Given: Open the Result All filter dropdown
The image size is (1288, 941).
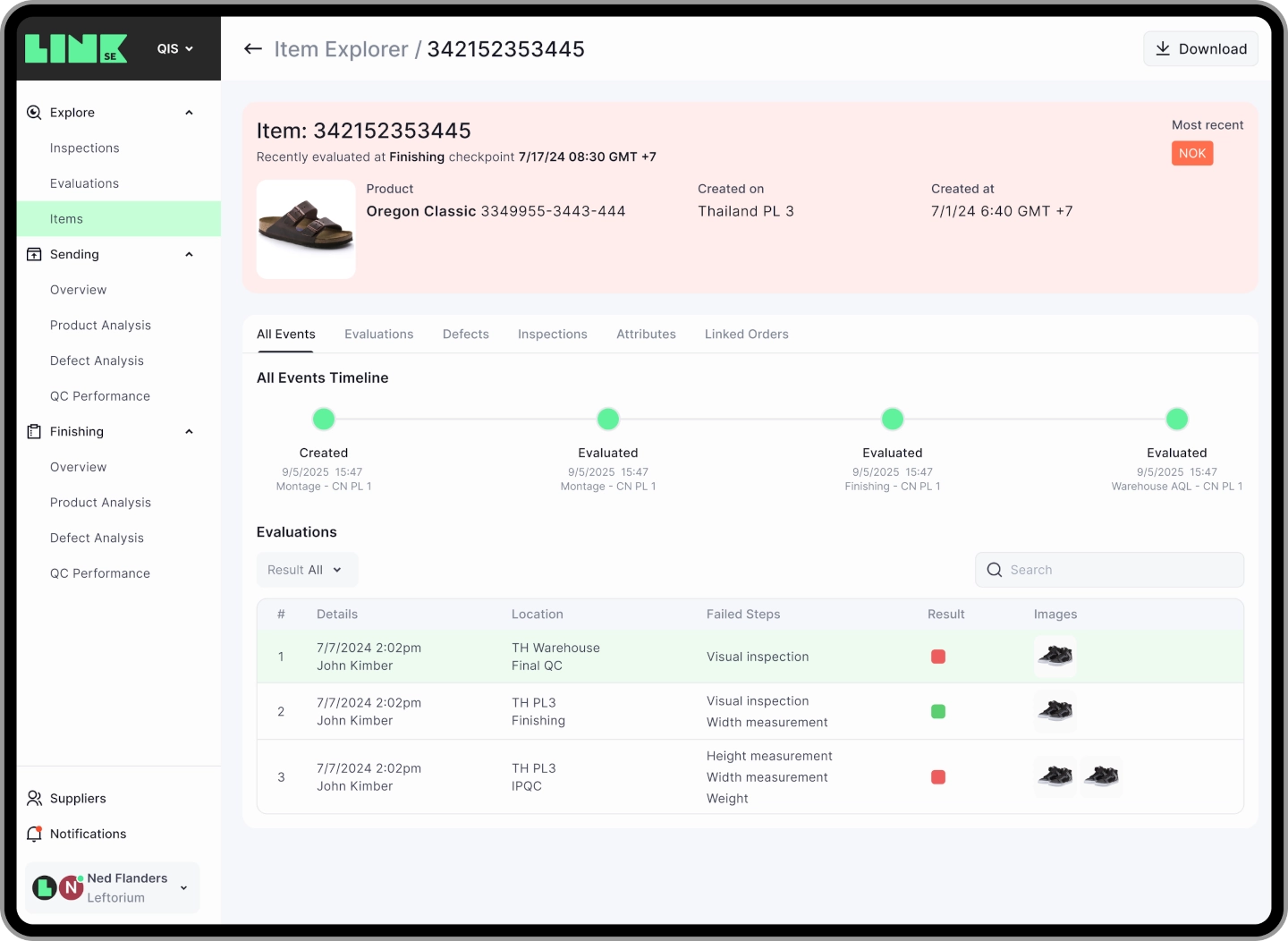Looking at the screenshot, I should point(307,570).
